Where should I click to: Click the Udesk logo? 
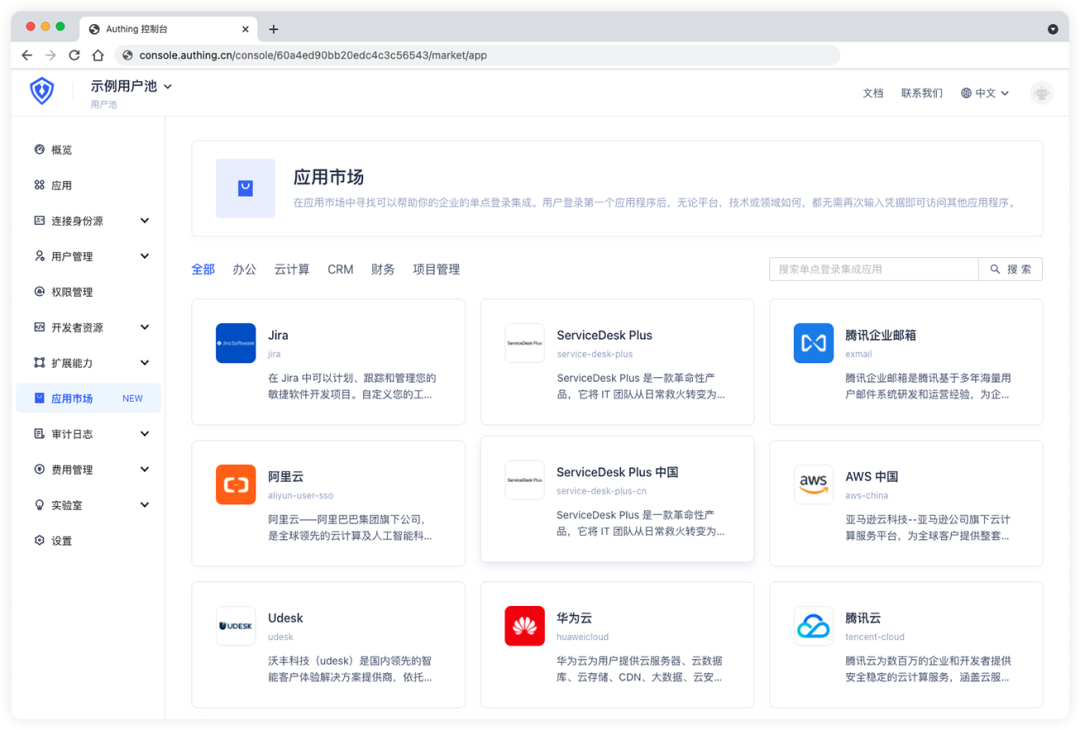point(236,626)
